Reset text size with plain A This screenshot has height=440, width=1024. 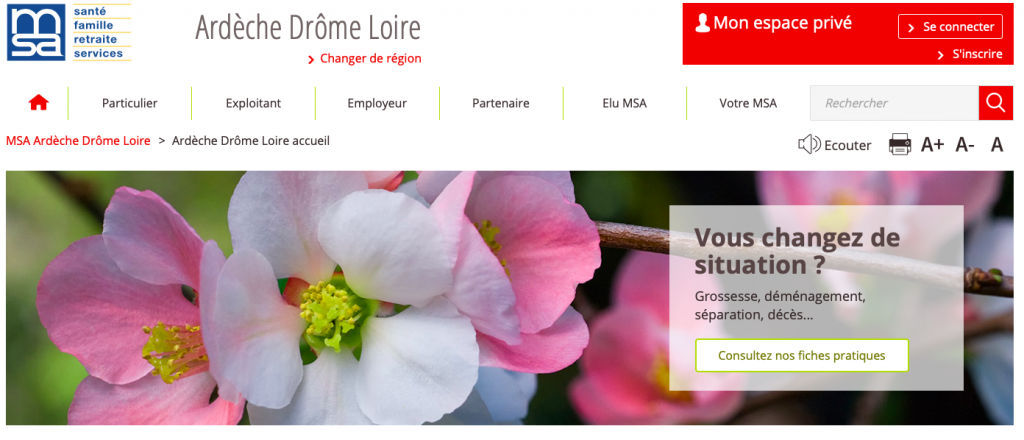click(x=997, y=145)
